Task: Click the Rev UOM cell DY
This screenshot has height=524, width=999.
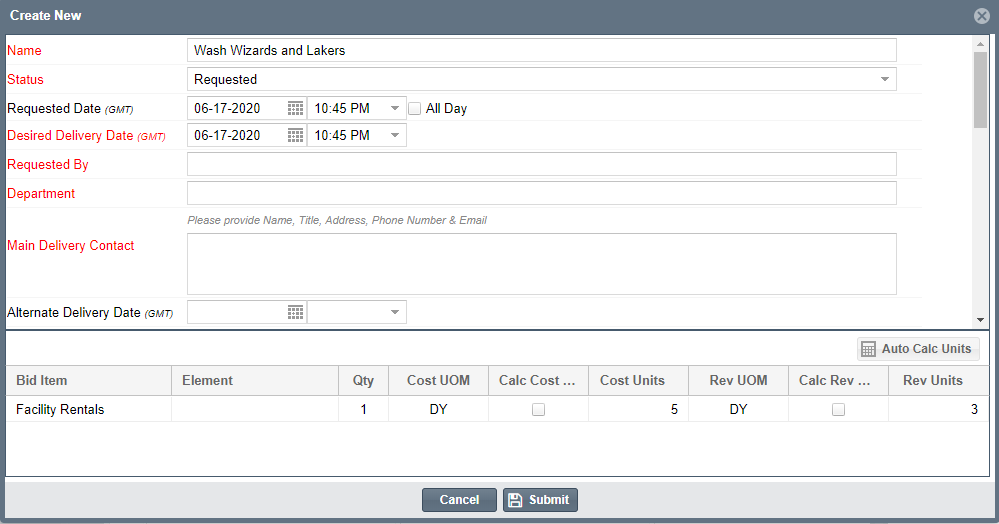Action: [738, 409]
